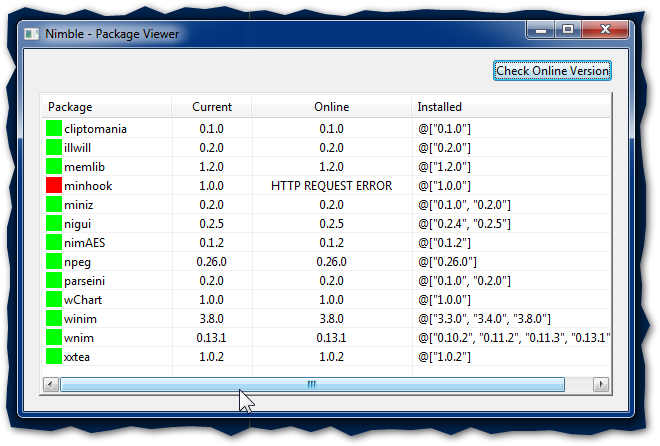Maximize the Nimble Package Viewer window

click(x=567, y=31)
